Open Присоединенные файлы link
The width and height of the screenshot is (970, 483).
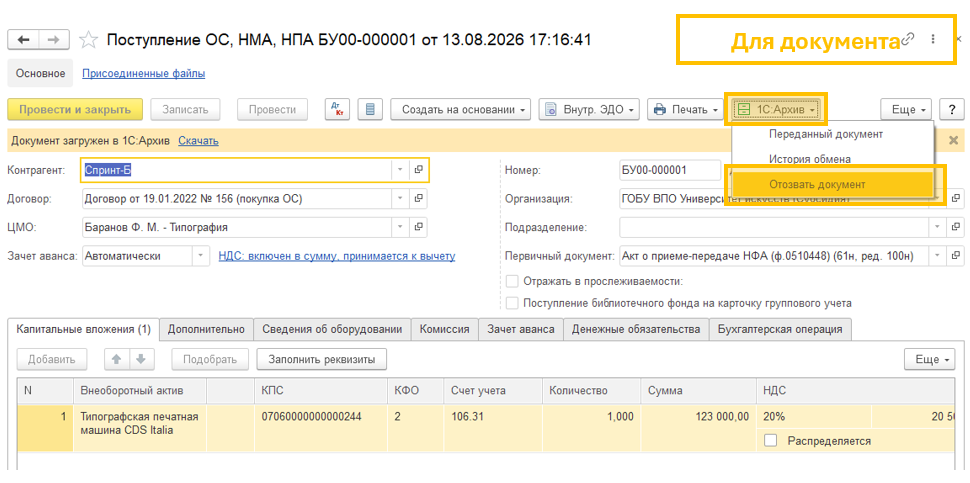click(144, 74)
